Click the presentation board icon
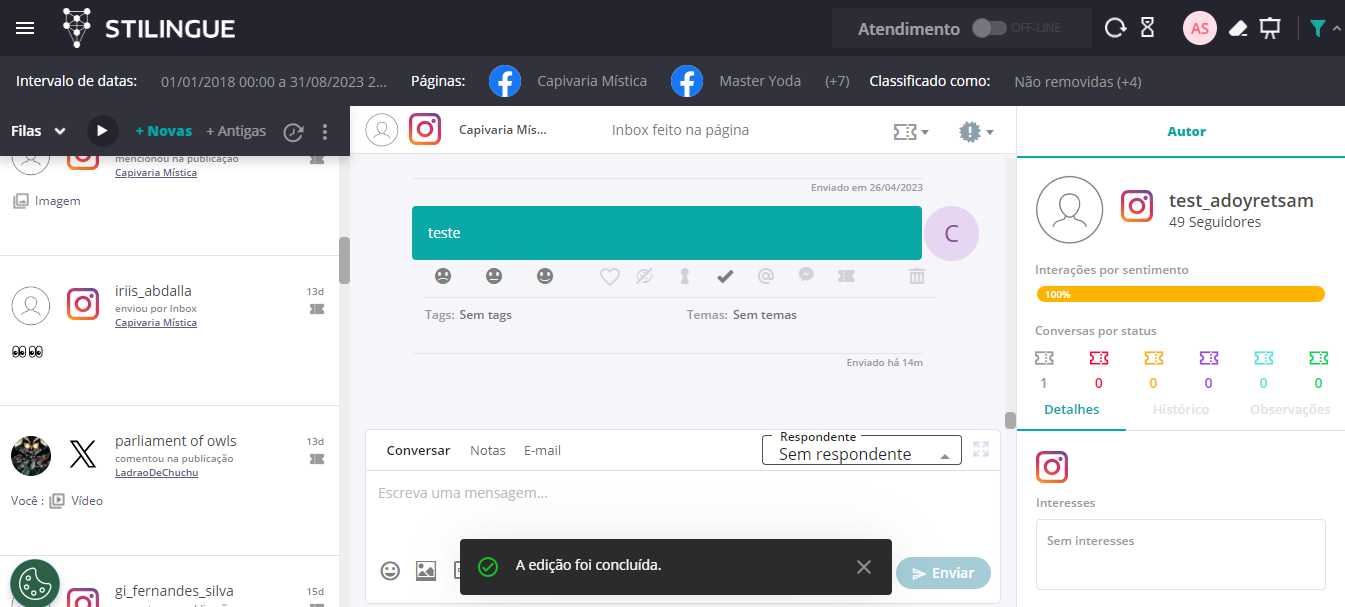Image resolution: width=1345 pixels, height=607 pixels. point(1270,28)
